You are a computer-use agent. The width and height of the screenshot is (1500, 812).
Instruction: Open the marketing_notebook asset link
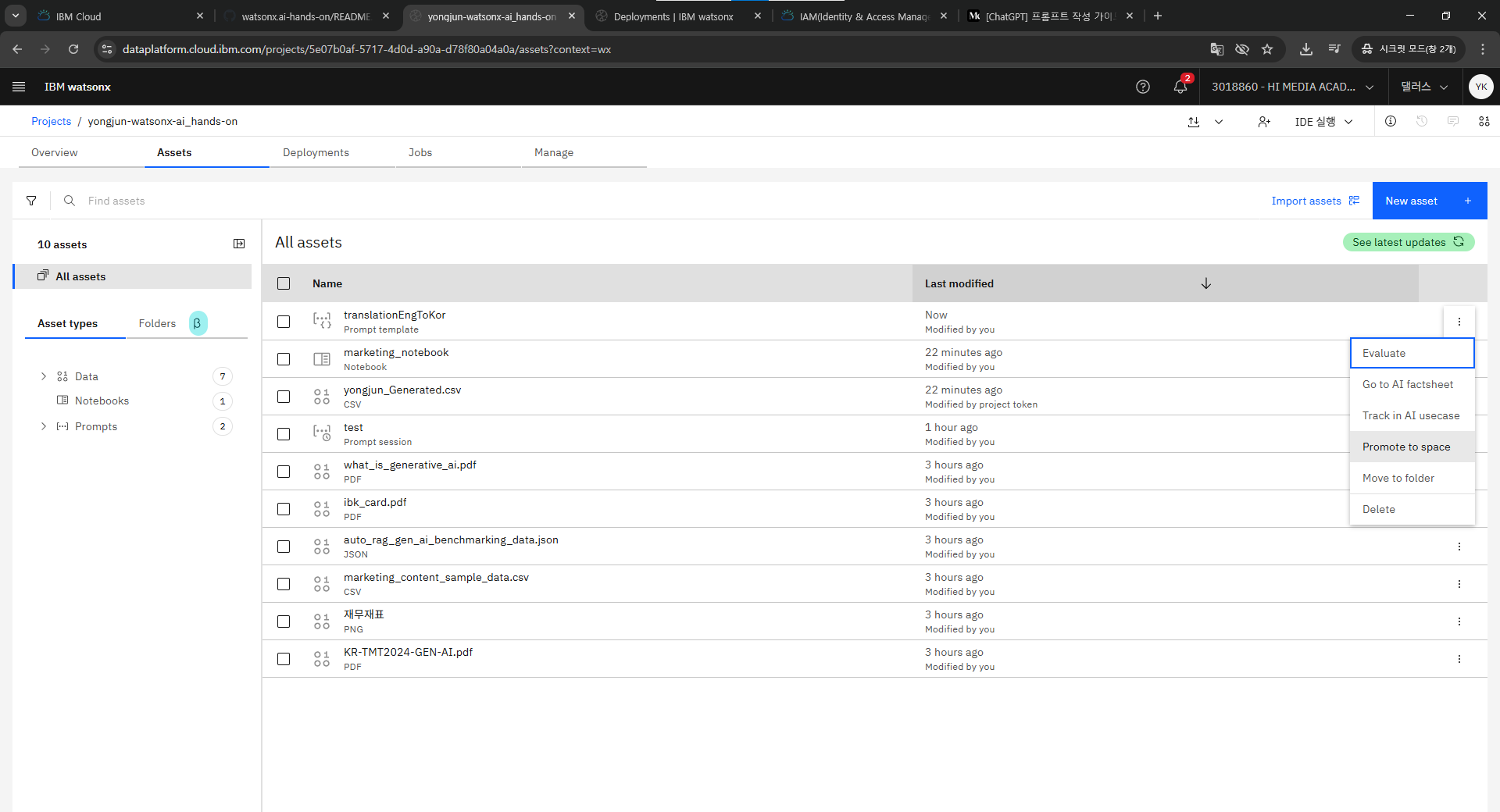(396, 352)
